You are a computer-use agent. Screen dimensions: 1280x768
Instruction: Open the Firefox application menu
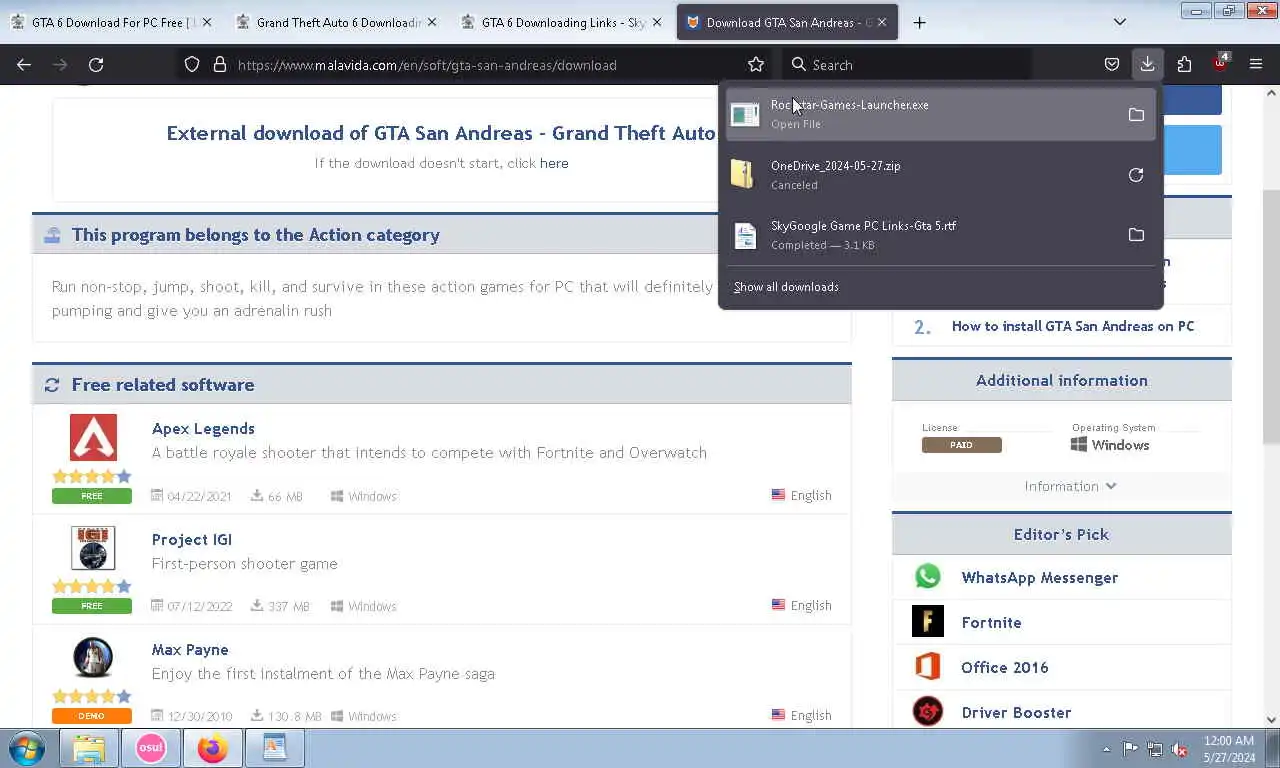pos(1256,65)
